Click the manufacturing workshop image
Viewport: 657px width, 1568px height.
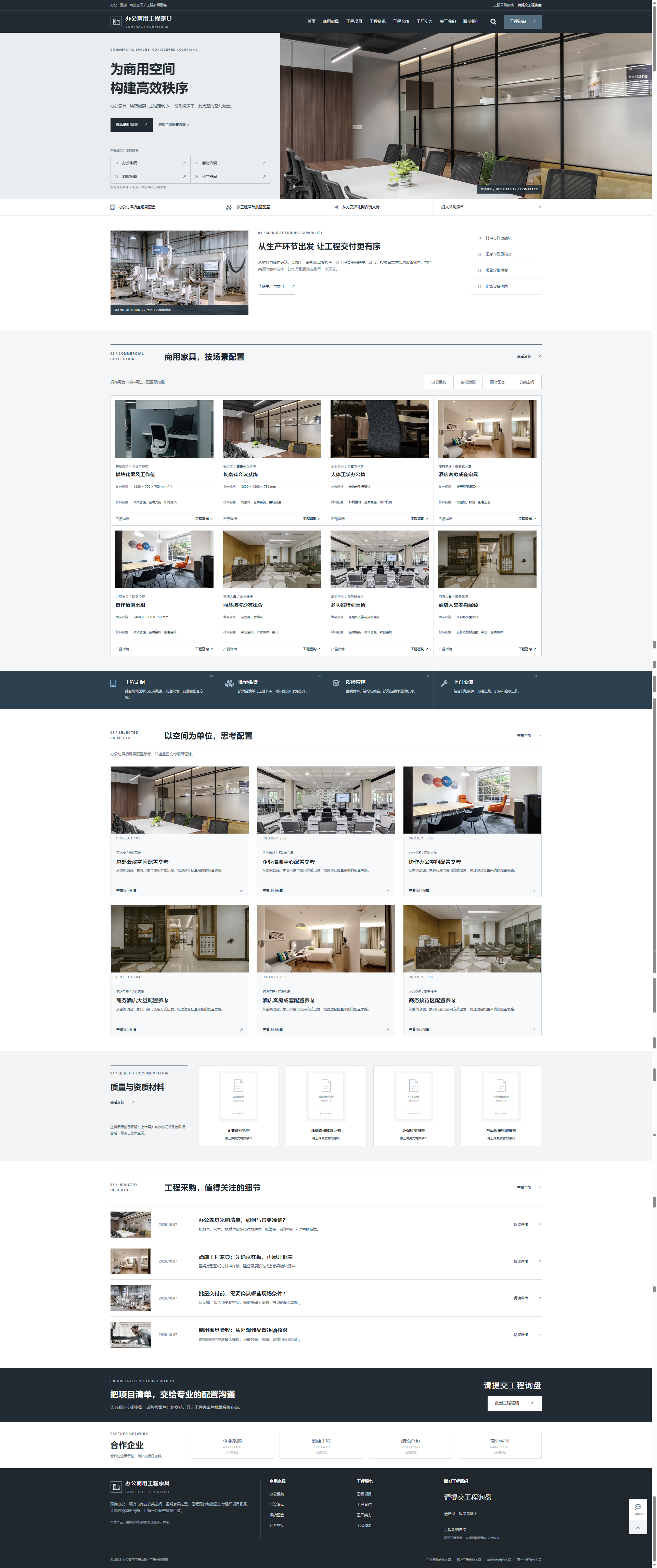[179, 273]
